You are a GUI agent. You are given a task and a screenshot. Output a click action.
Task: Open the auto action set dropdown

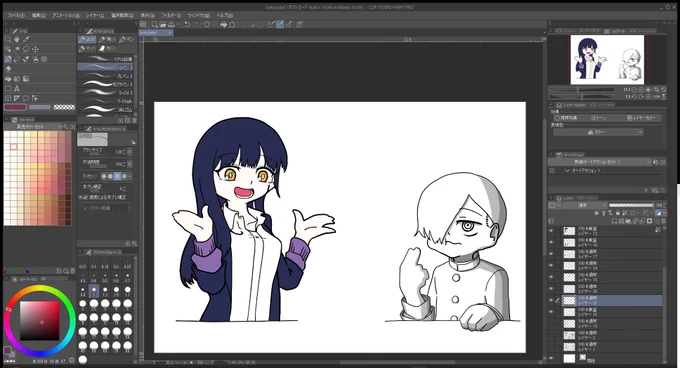click(x=600, y=162)
